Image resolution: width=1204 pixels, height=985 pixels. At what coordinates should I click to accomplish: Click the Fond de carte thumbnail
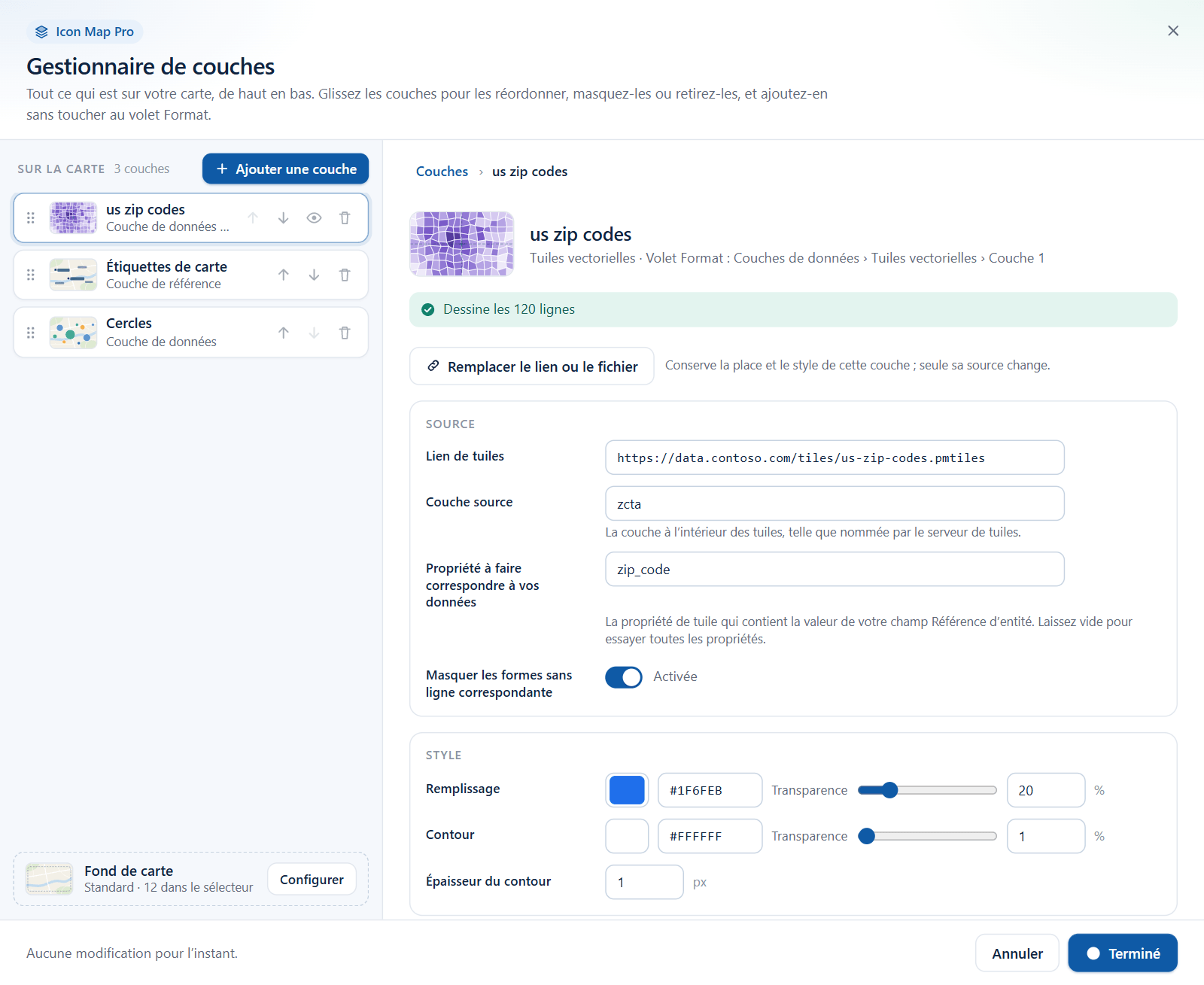[x=50, y=878]
